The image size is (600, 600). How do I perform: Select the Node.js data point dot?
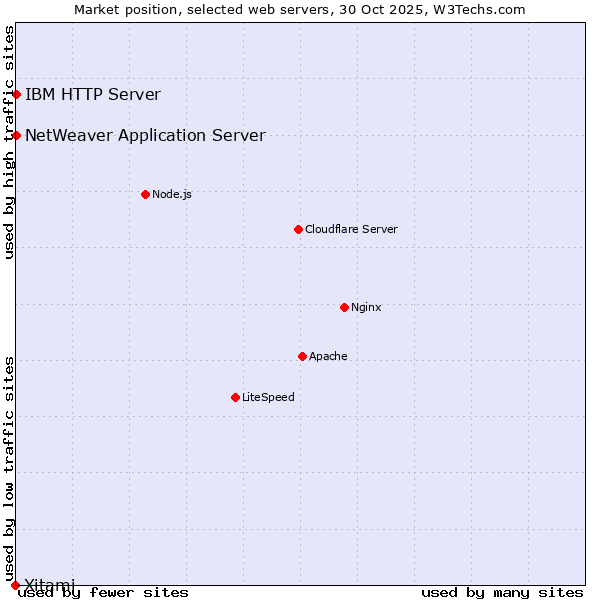click(x=145, y=194)
